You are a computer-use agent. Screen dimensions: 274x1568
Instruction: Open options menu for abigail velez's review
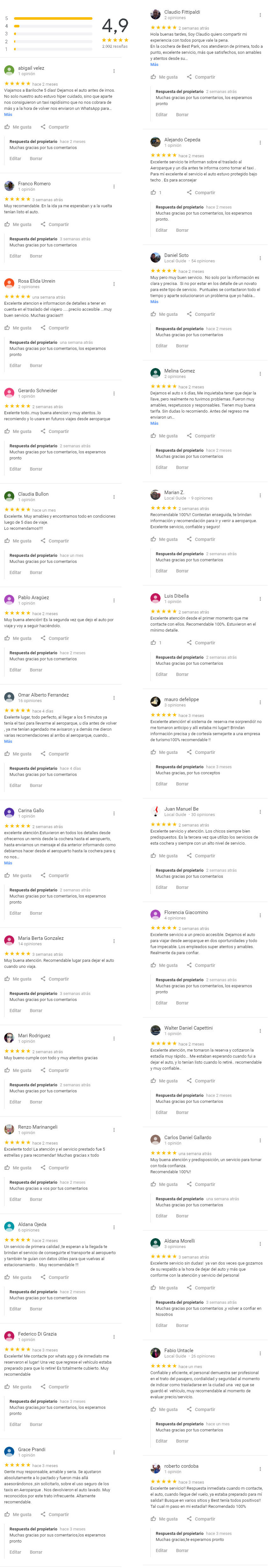(114, 71)
